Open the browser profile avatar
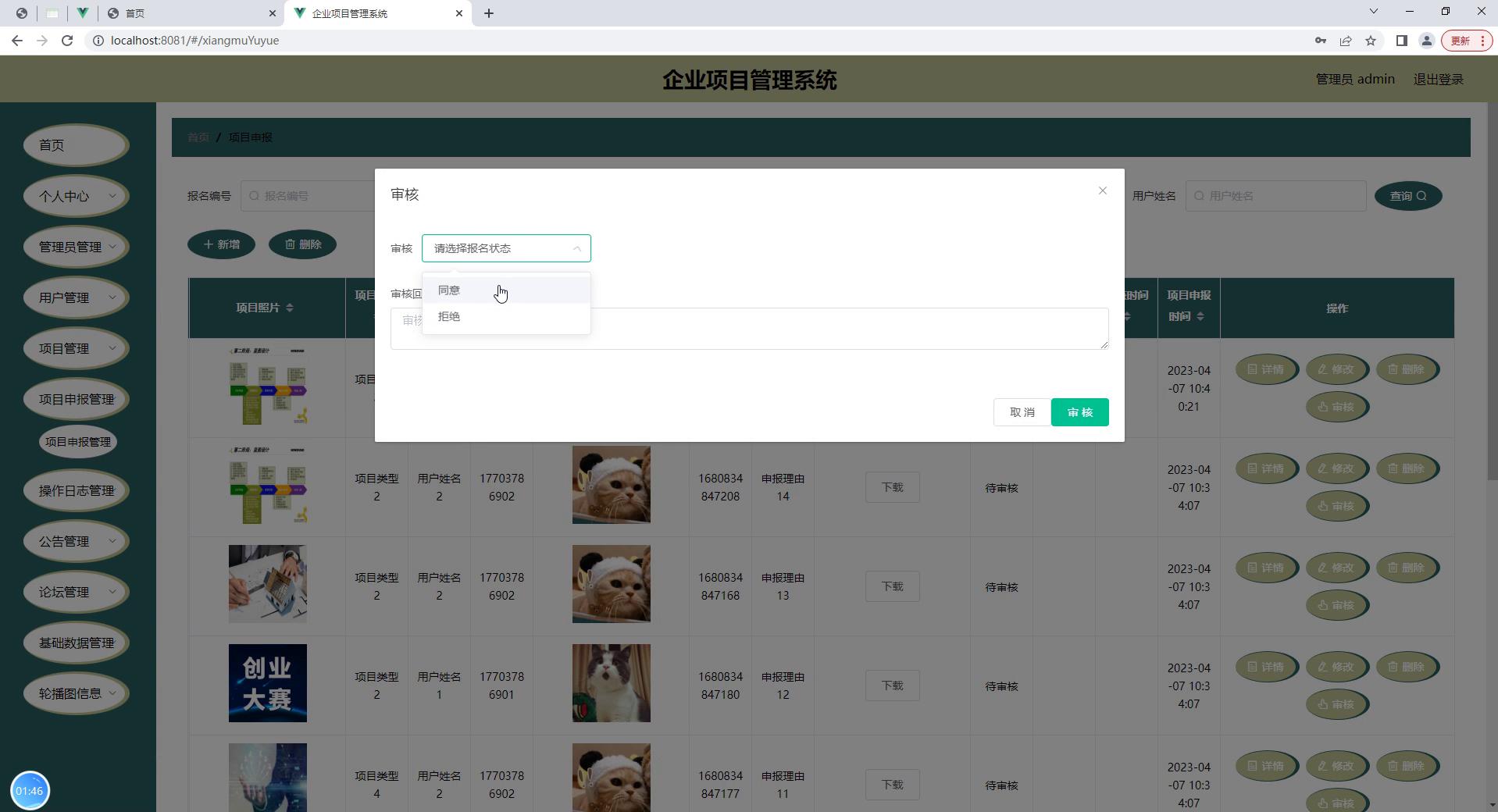Viewport: 1498px width, 812px height. (x=1427, y=41)
